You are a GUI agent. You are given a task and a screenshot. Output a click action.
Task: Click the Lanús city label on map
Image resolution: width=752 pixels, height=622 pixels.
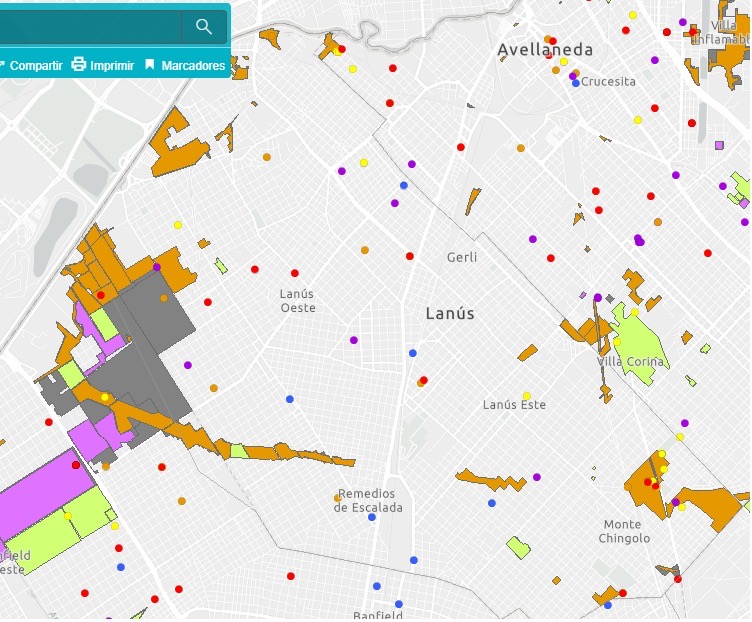point(450,313)
